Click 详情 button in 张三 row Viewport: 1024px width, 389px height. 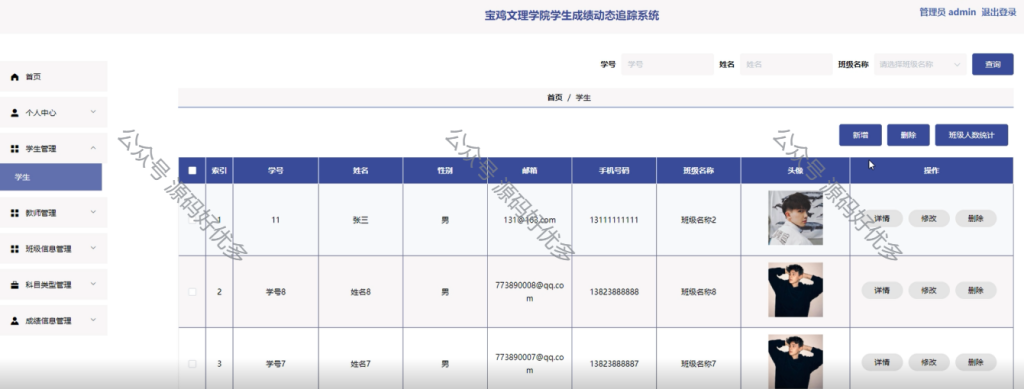pyautogui.click(x=882, y=218)
